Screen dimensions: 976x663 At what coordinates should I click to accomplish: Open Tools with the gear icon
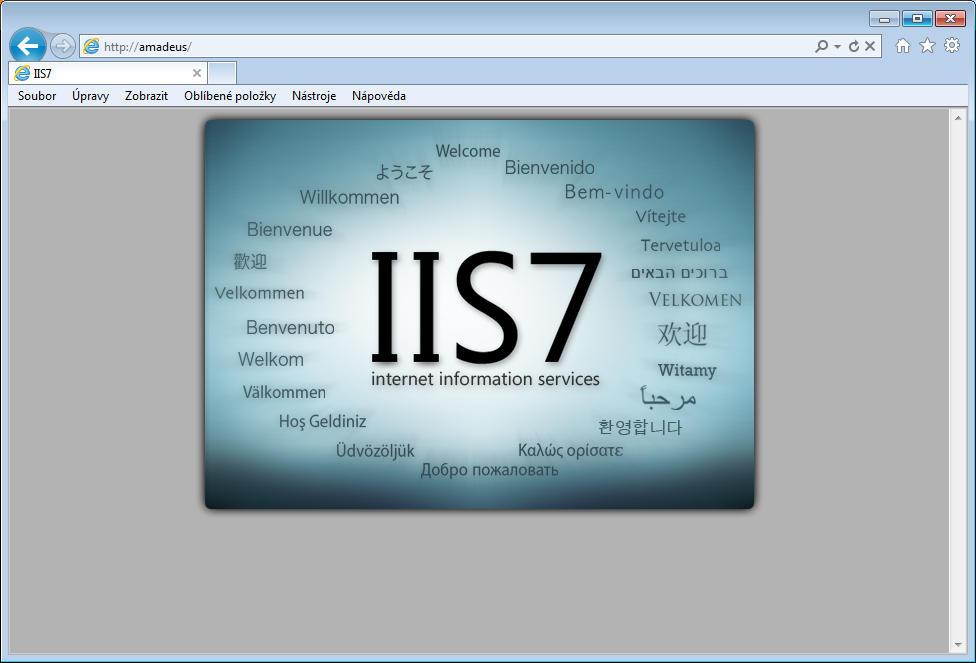tap(952, 45)
